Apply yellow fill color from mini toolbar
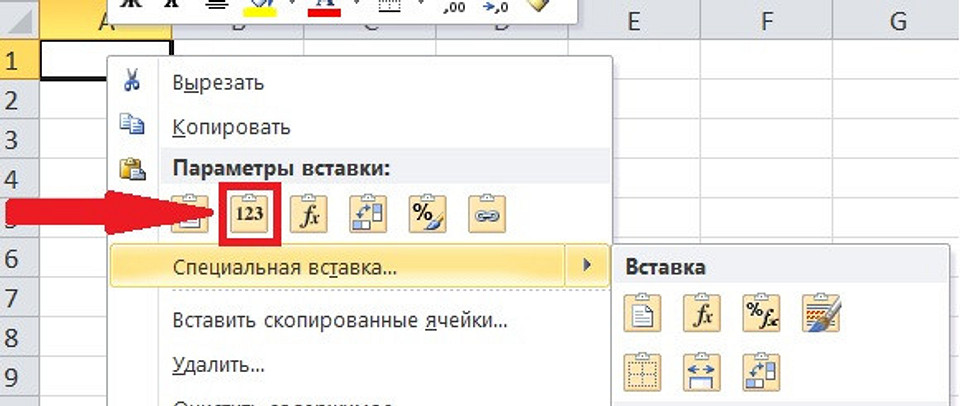The image size is (960, 406). tap(260, 6)
